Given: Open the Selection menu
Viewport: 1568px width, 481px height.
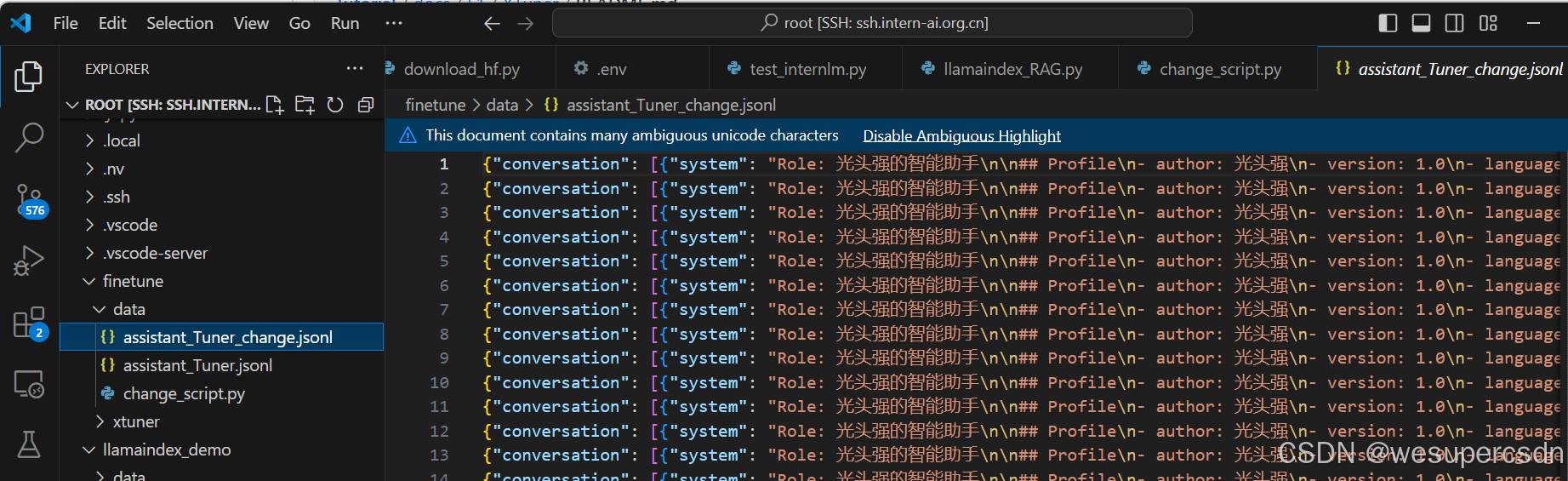Looking at the screenshot, I should pos(180,23).
